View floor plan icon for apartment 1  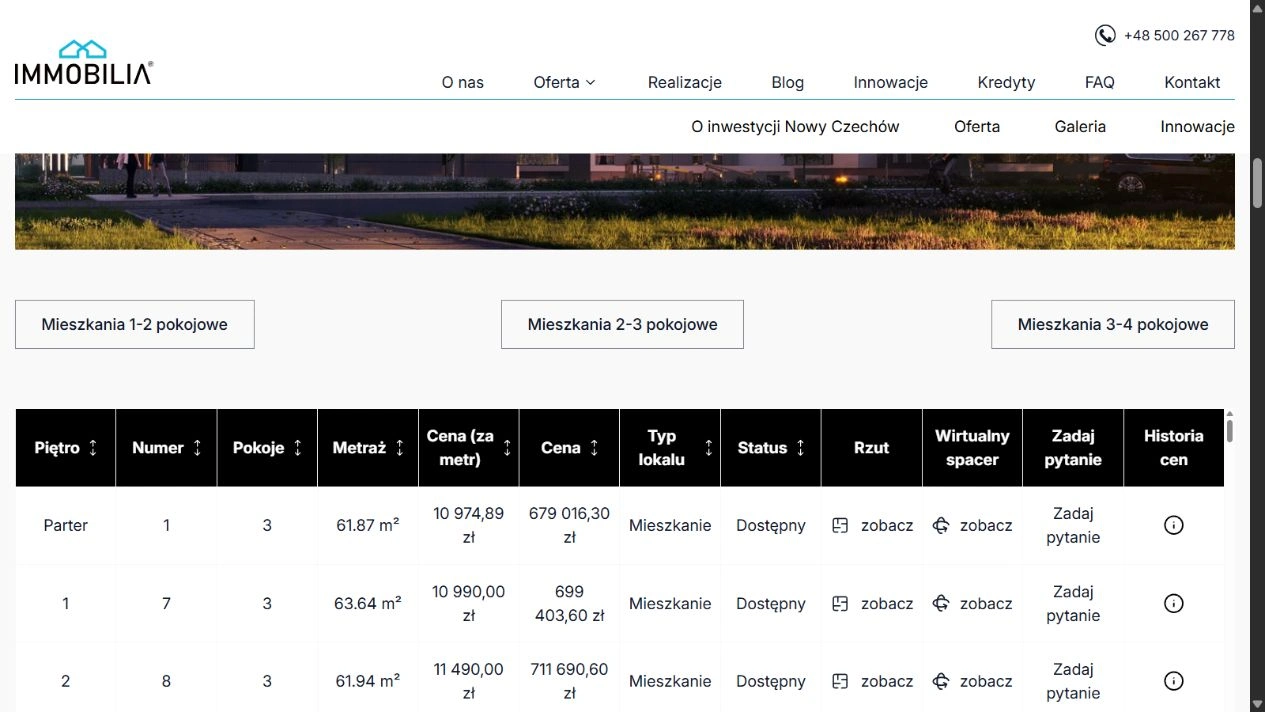pyautogui.click(x=840, y=525)
